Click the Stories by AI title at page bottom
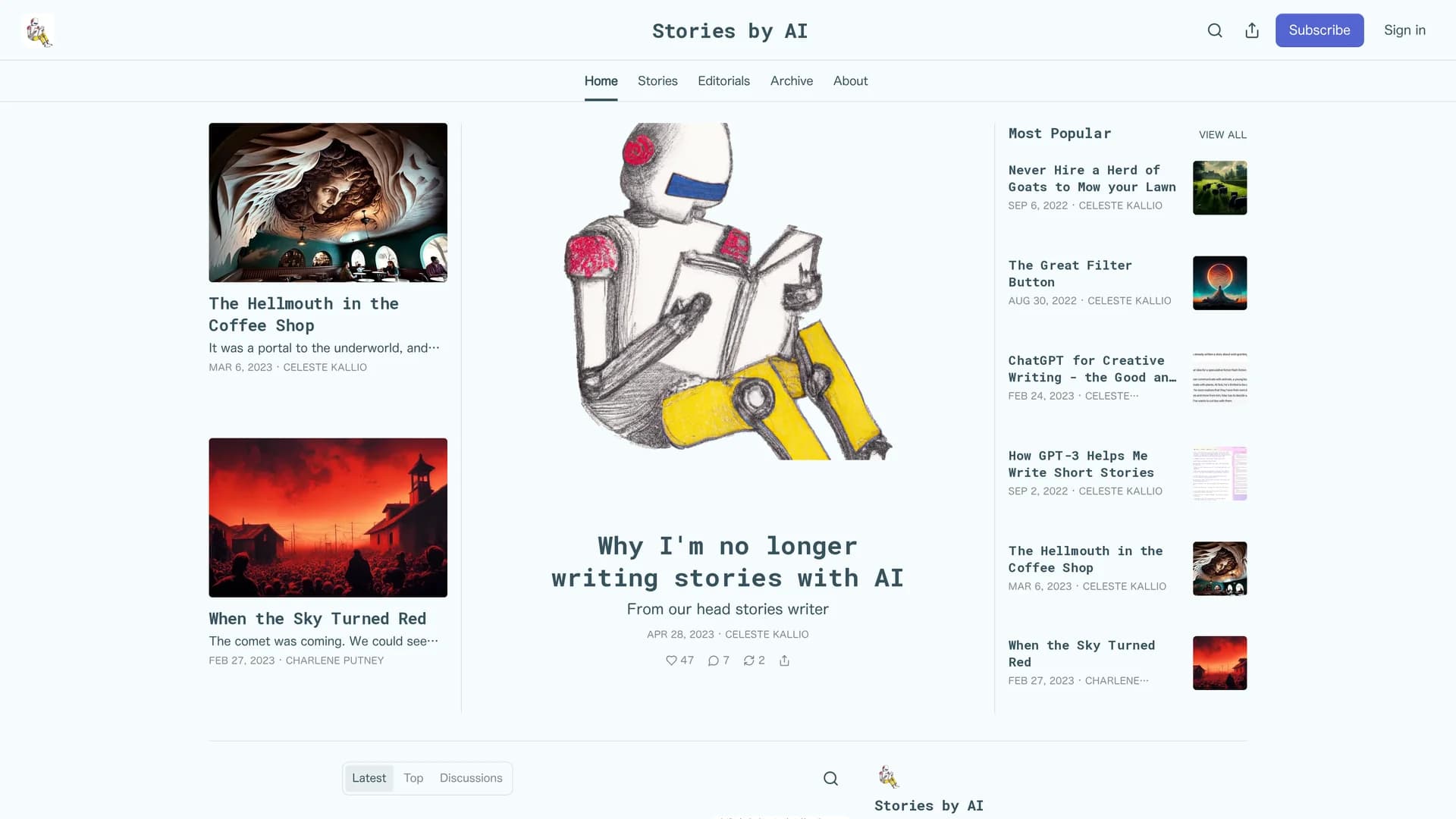Screen dimensions: 1456x819 click(x=928, y=805)
